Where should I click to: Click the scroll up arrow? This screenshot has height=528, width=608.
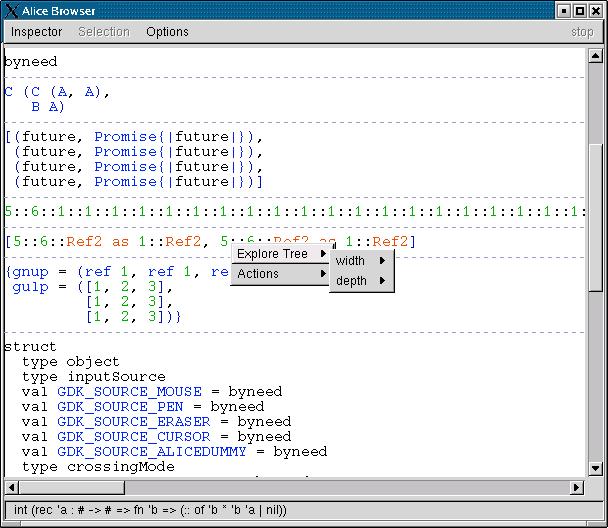[596, 54]
